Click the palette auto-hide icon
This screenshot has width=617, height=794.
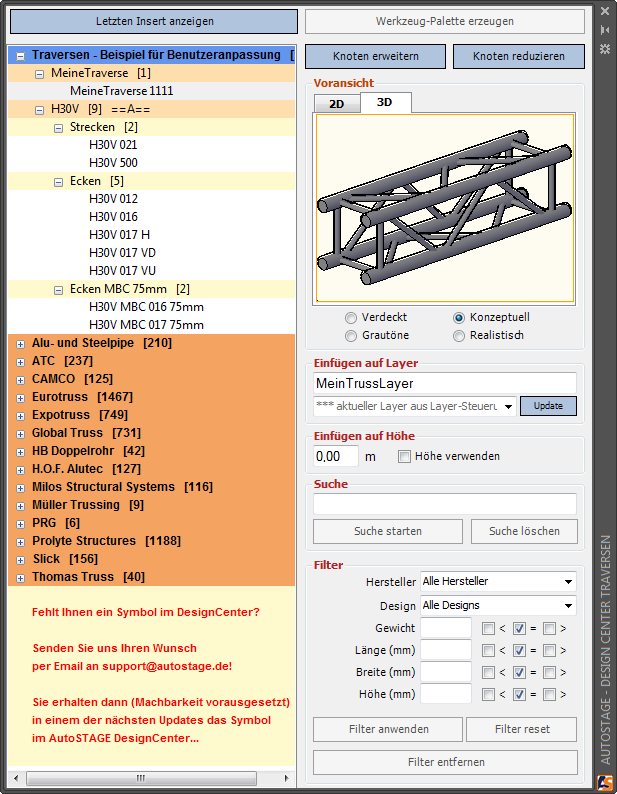point(604,30)
